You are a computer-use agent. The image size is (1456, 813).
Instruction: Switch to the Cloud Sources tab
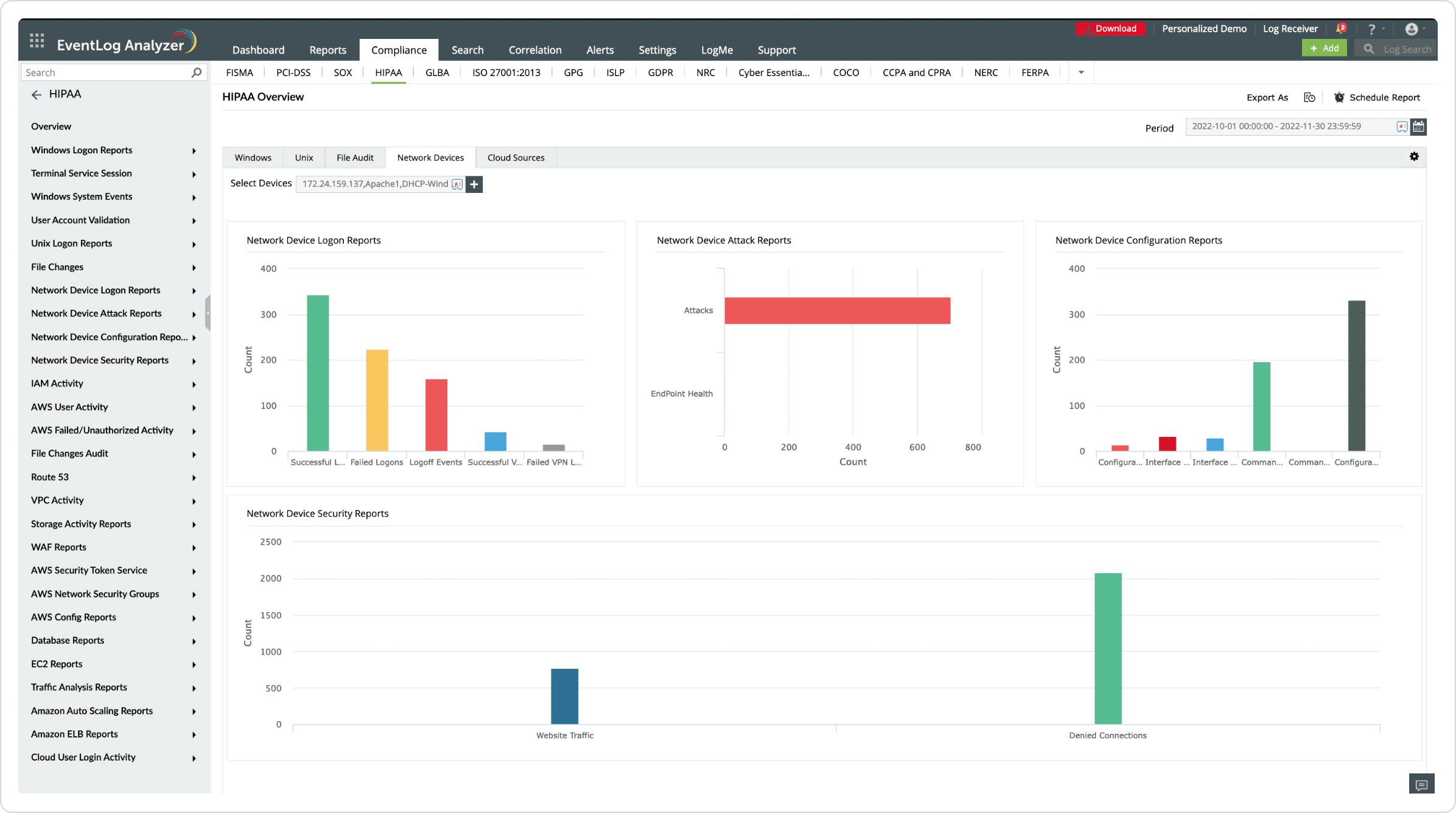516,158
